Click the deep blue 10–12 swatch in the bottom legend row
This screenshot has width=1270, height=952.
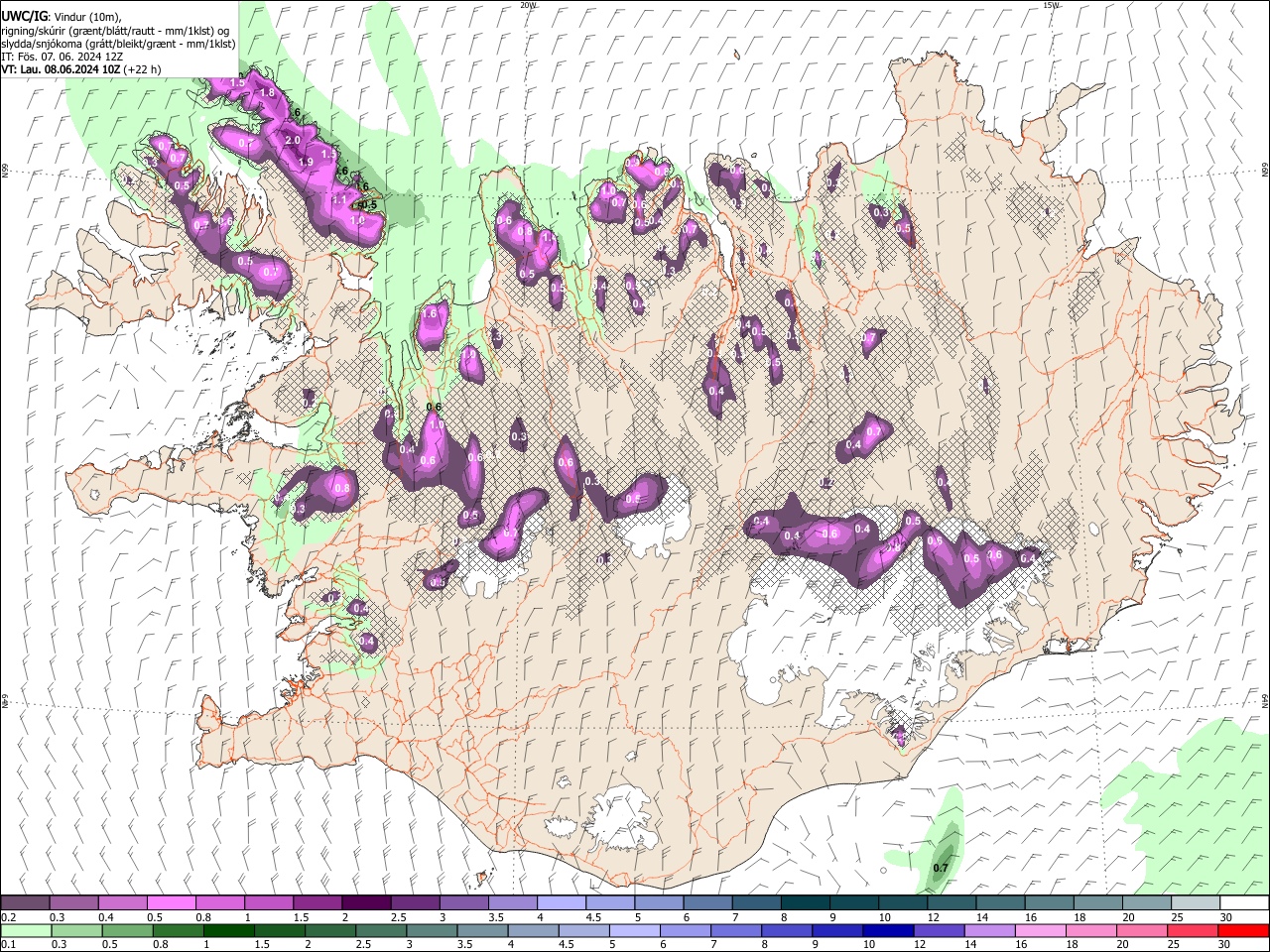click(x=889, y=930)
